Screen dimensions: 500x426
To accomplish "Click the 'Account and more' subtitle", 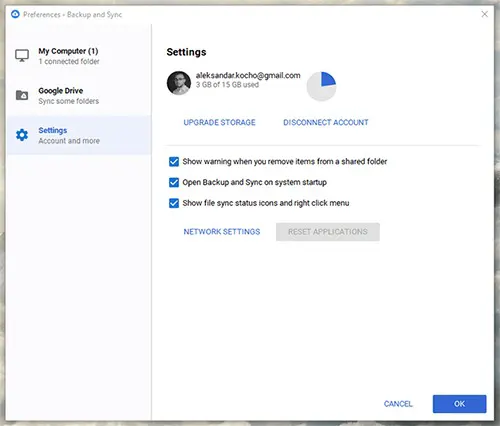I will pos(69,141).
